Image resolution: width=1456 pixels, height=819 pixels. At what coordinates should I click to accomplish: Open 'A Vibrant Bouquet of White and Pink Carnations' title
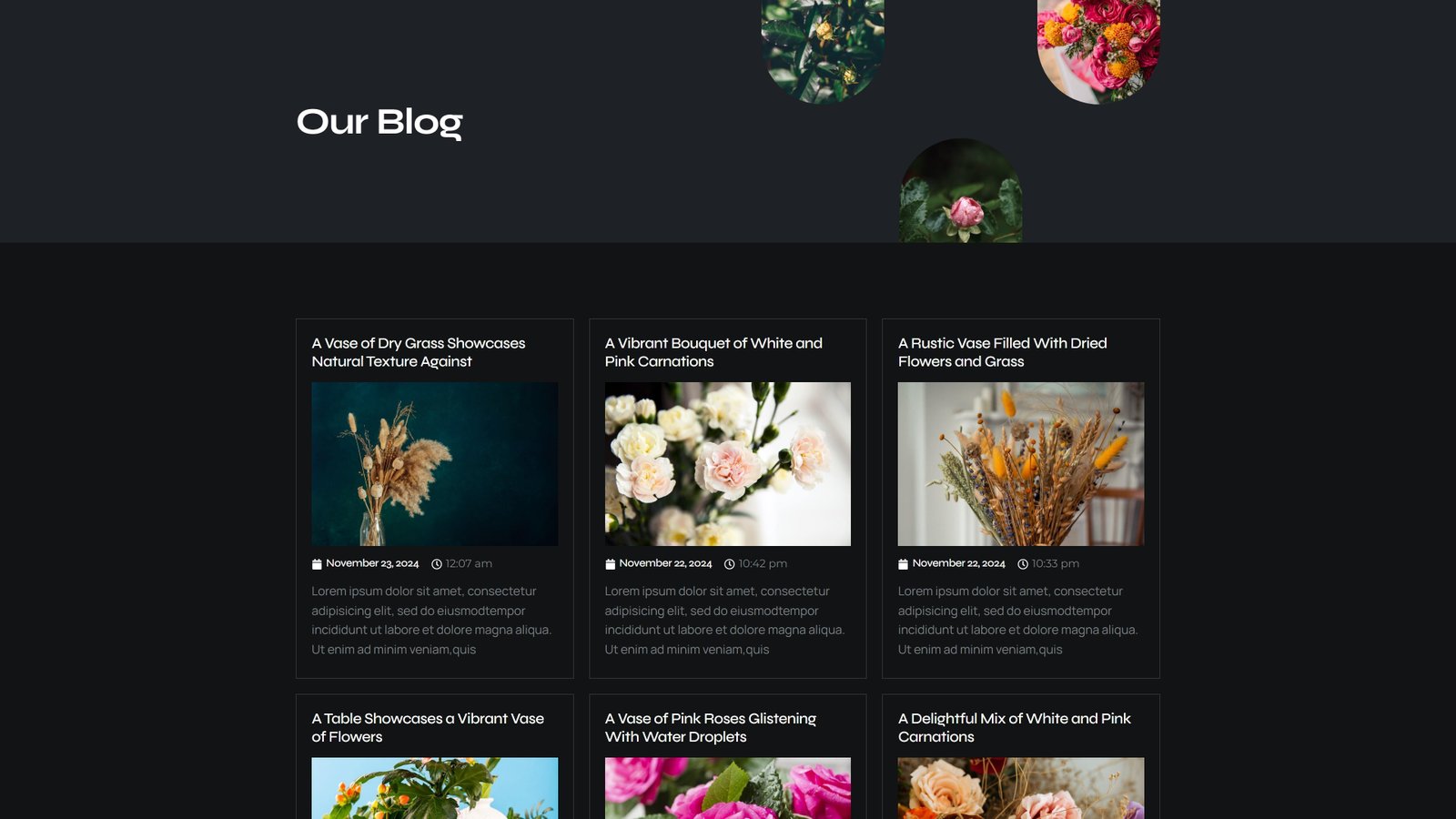pyautogui.click(x=713, y=352)
